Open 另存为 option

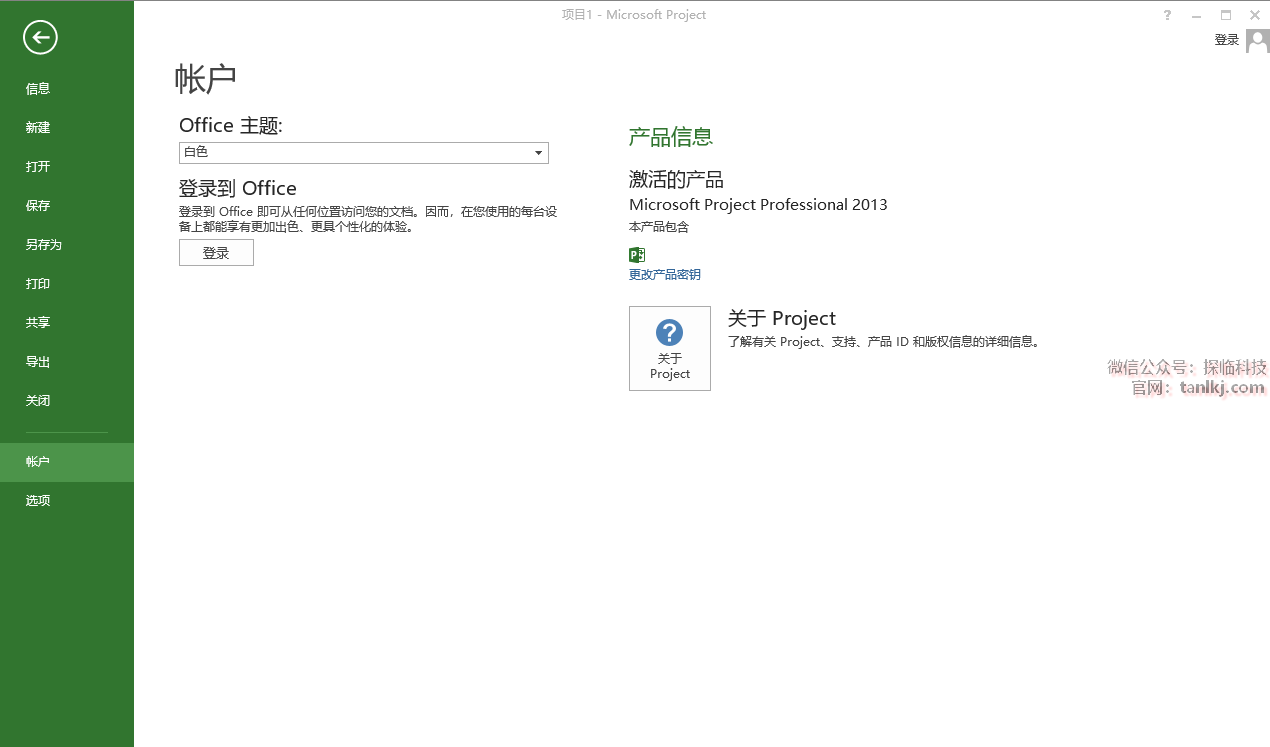67,244
